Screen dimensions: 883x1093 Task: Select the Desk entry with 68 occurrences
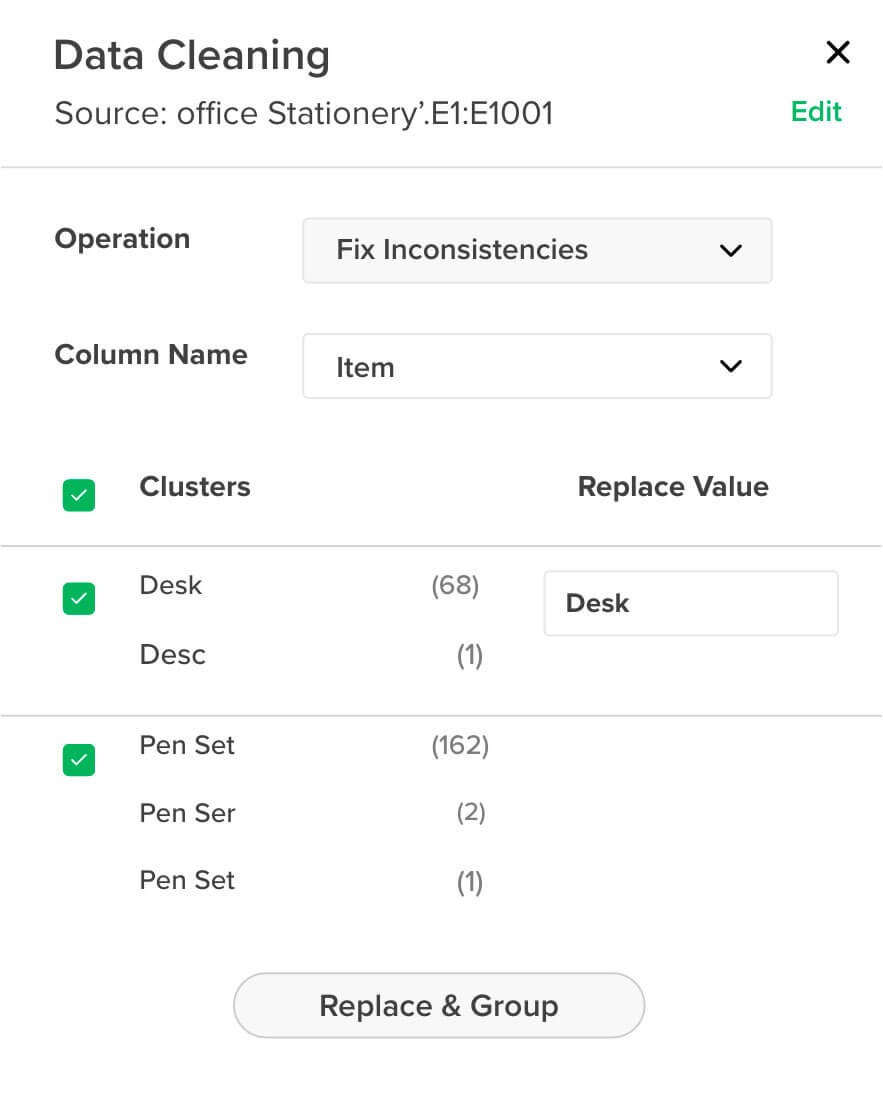[171, 585]
